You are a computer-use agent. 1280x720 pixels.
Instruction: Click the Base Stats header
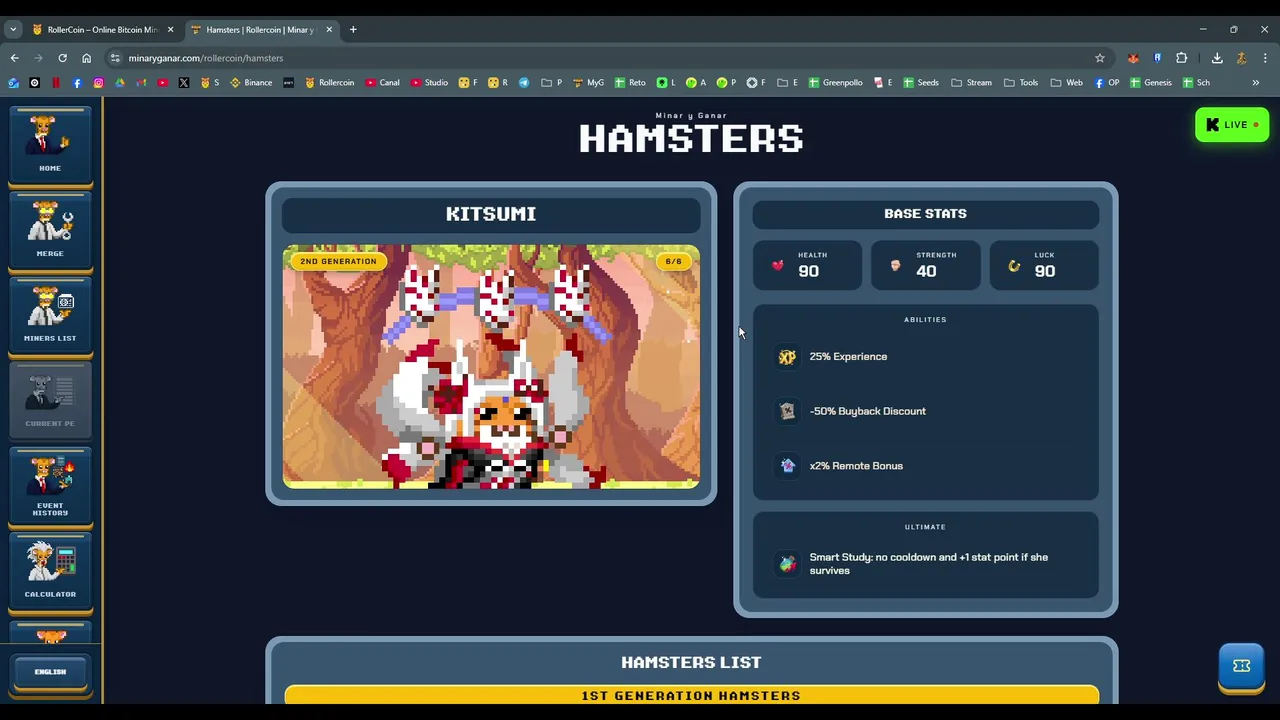tap(925, 213)
